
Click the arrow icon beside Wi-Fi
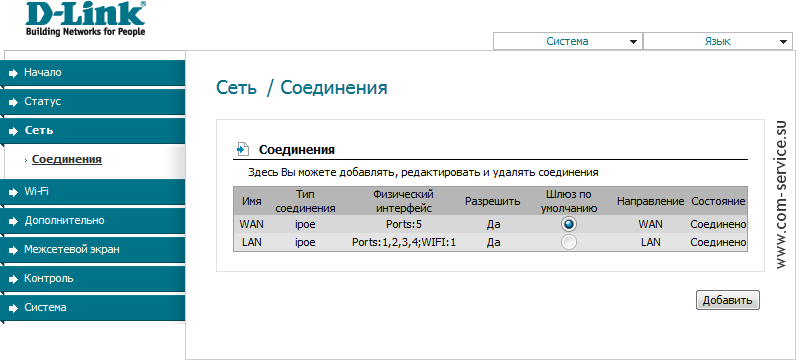click(x=14, y=192)
